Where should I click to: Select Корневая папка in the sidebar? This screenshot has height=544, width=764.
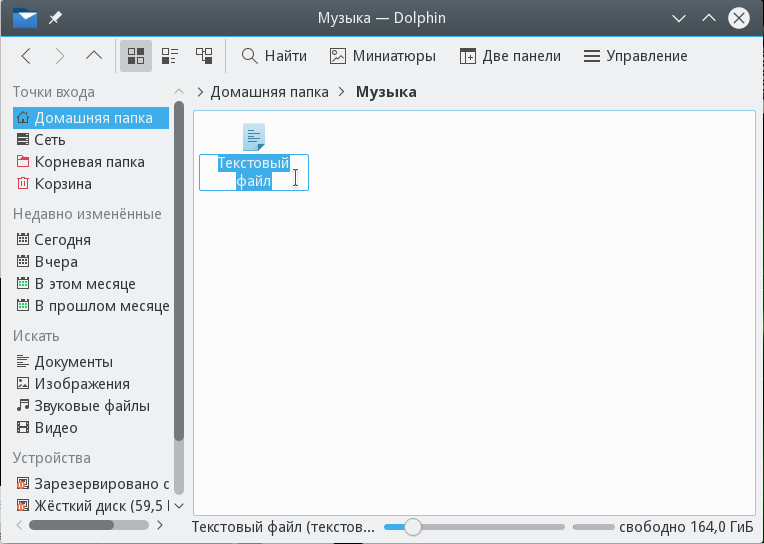pyautogui.click(x=89, y=162)
